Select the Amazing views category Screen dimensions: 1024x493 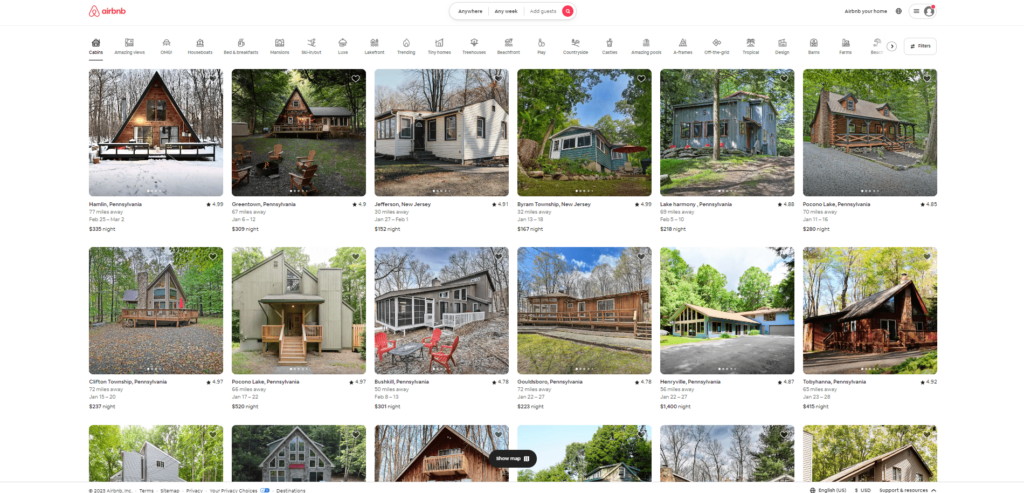click(x=129, y=46)
